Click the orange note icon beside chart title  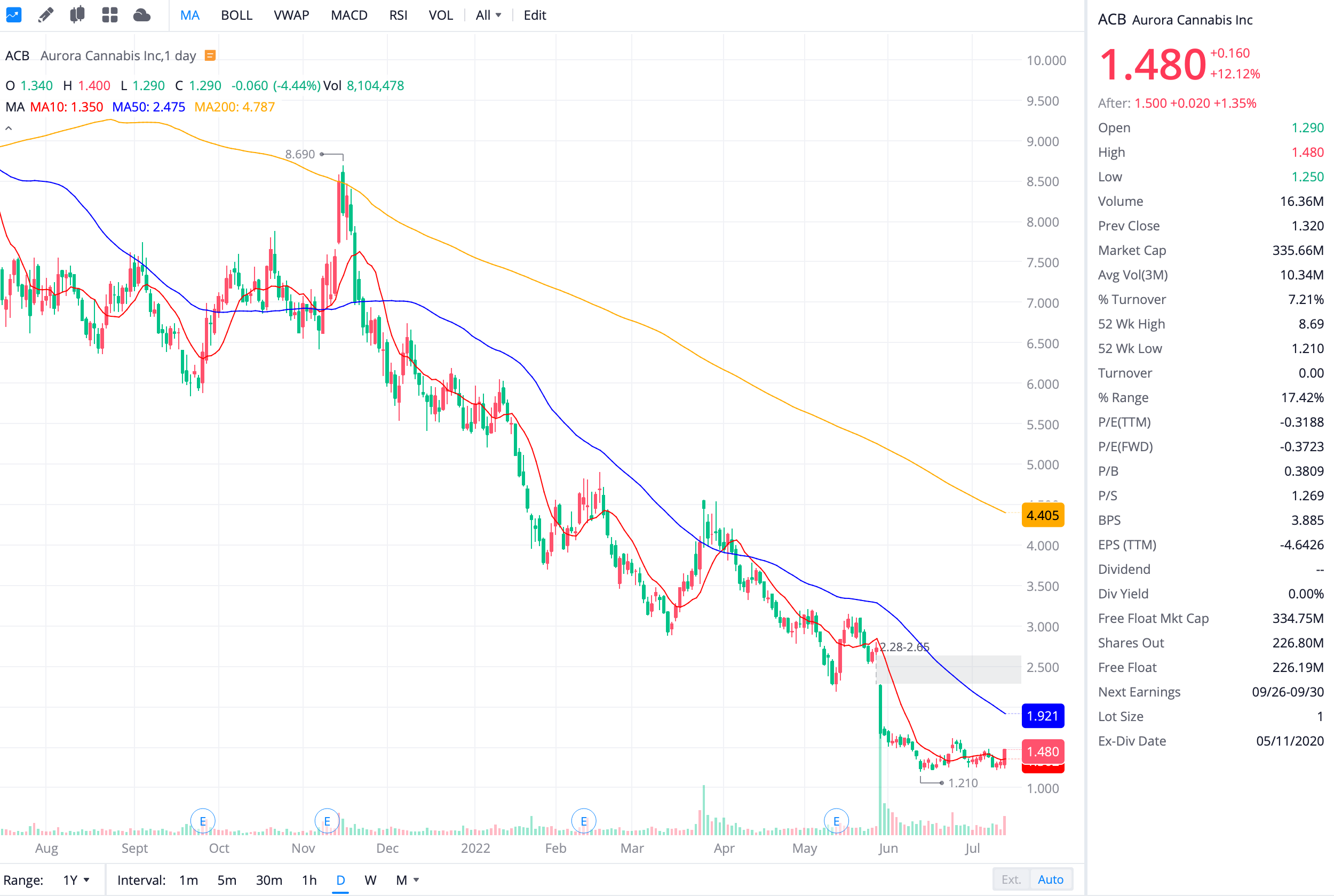point(210,55)
